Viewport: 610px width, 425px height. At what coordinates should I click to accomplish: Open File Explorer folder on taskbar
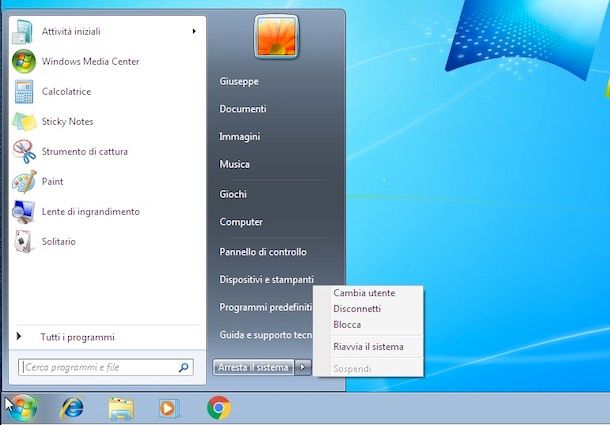click(x=121, y=409)
